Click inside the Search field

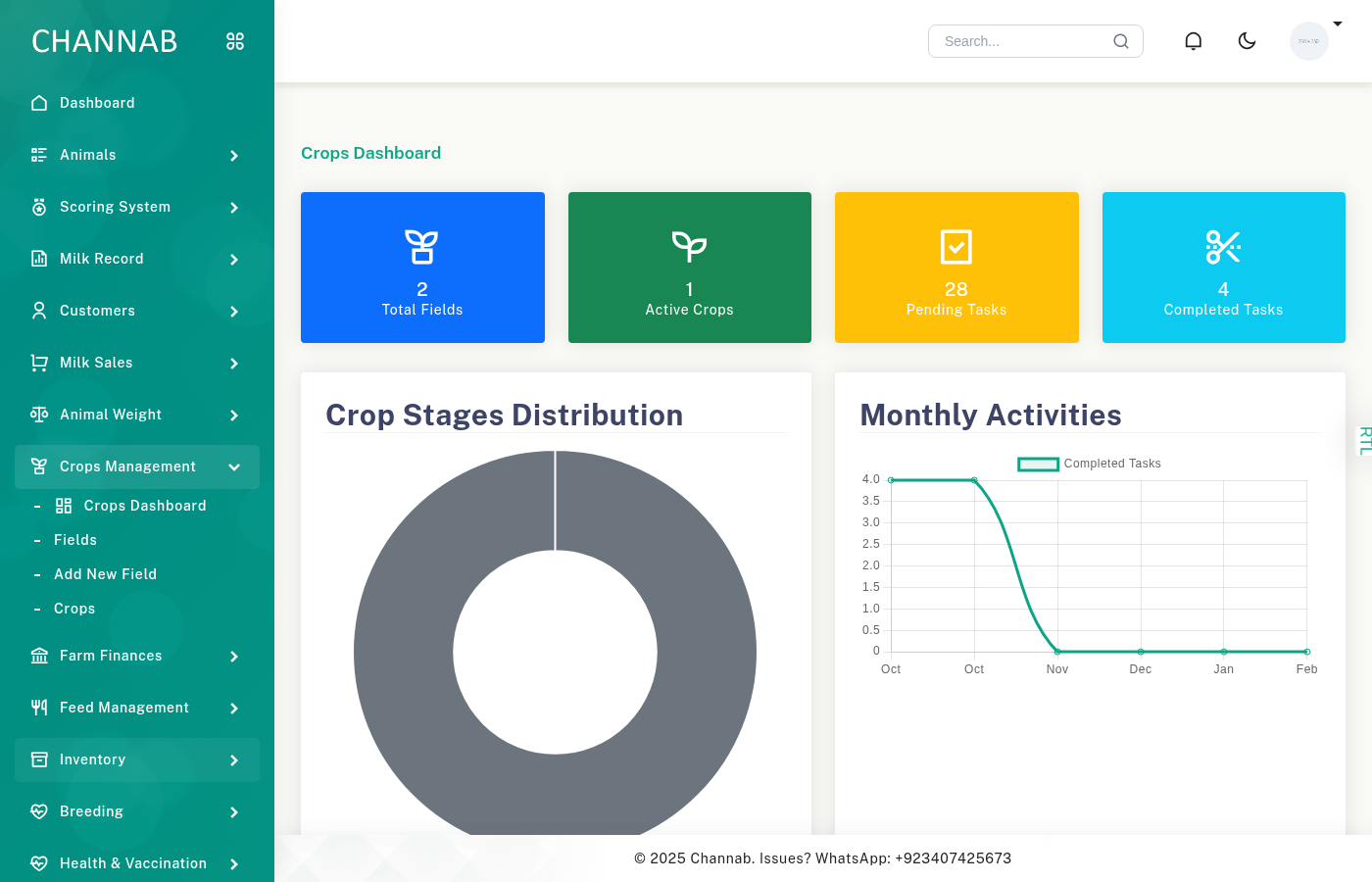1019,40
